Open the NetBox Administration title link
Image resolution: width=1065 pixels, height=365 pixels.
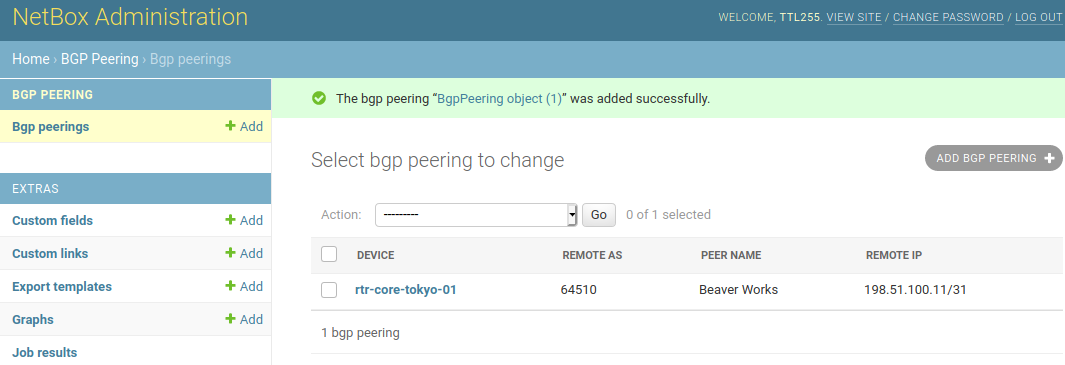[x=130, y=17]
